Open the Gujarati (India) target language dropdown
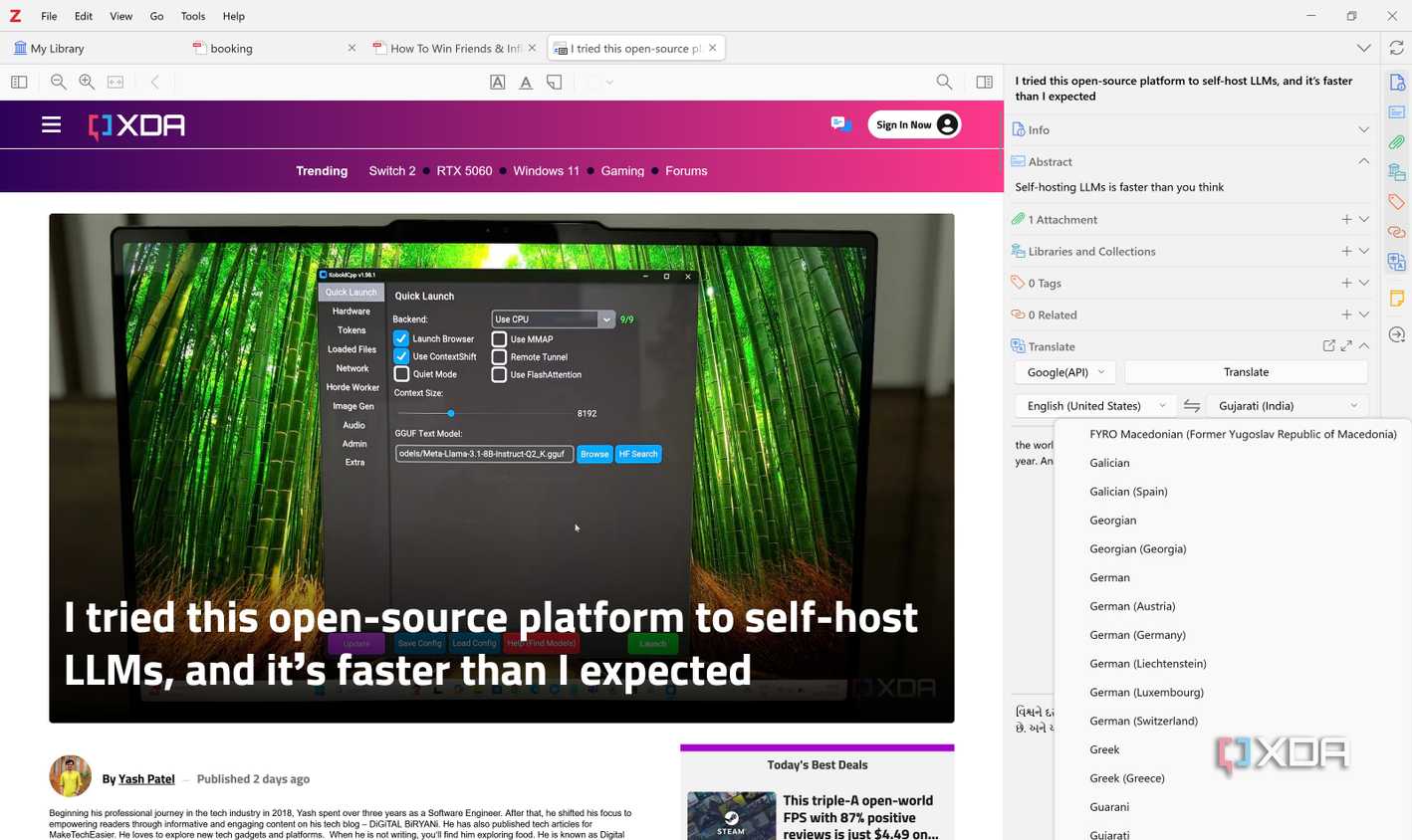This screenshot has height=840, width=1412. click(x=1287, y=406)
